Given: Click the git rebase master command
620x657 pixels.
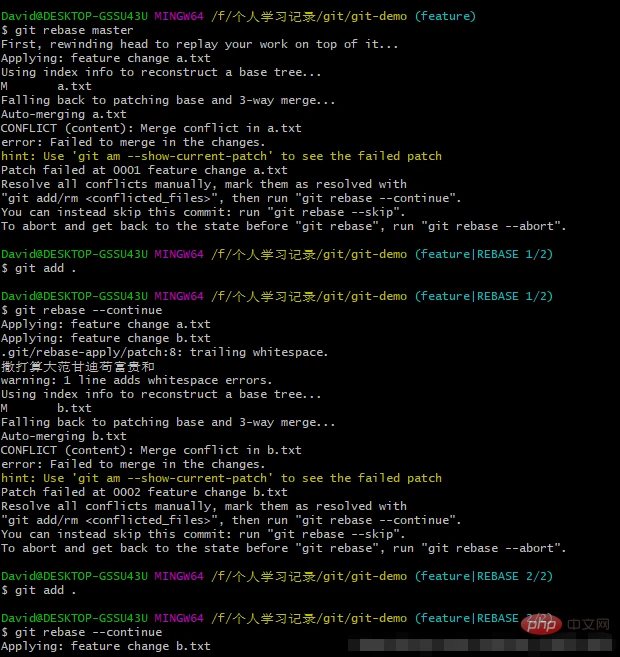Looking at the screenshot, I should point(60,30).
